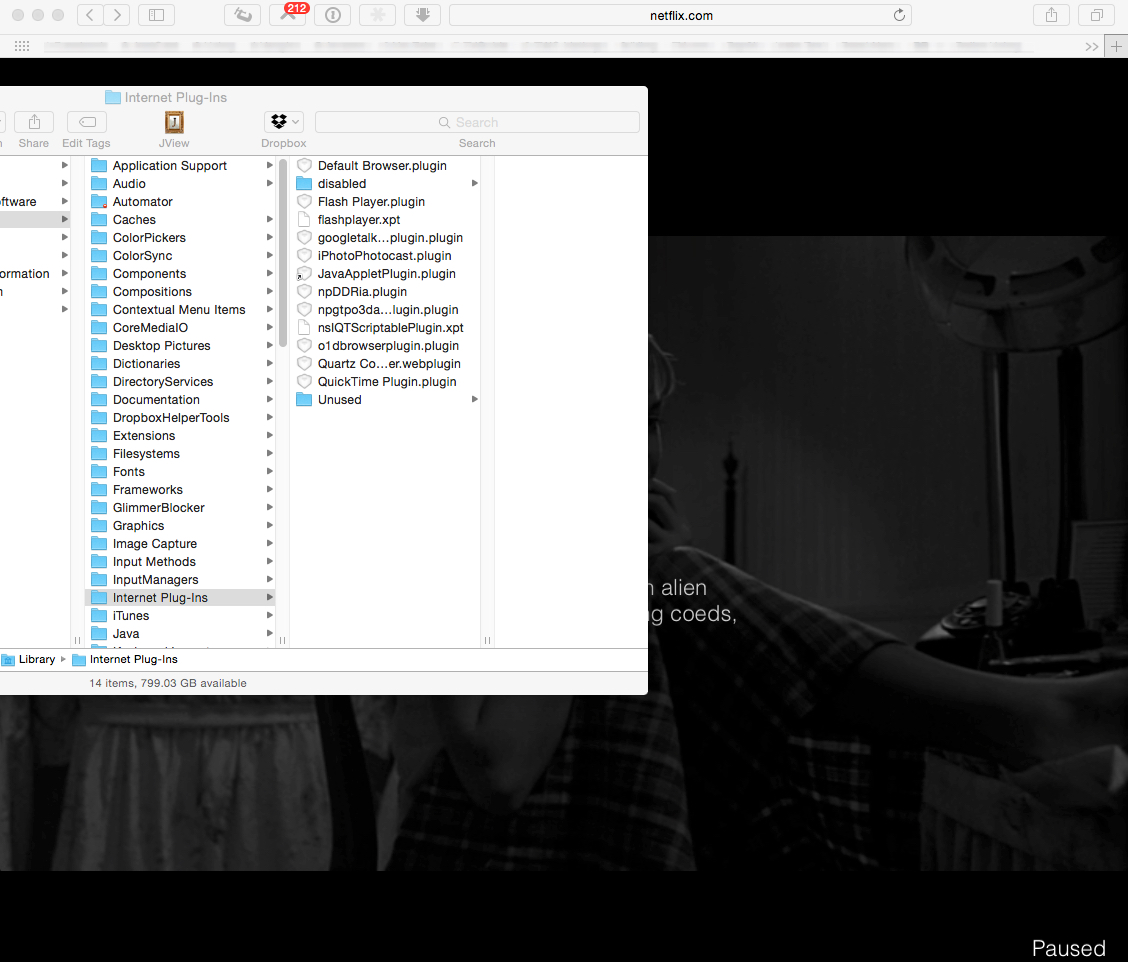This screenshot has height=962, width=1128.
Task: Expand the Extensions folder arrow
Action: [x=270, y=435]
